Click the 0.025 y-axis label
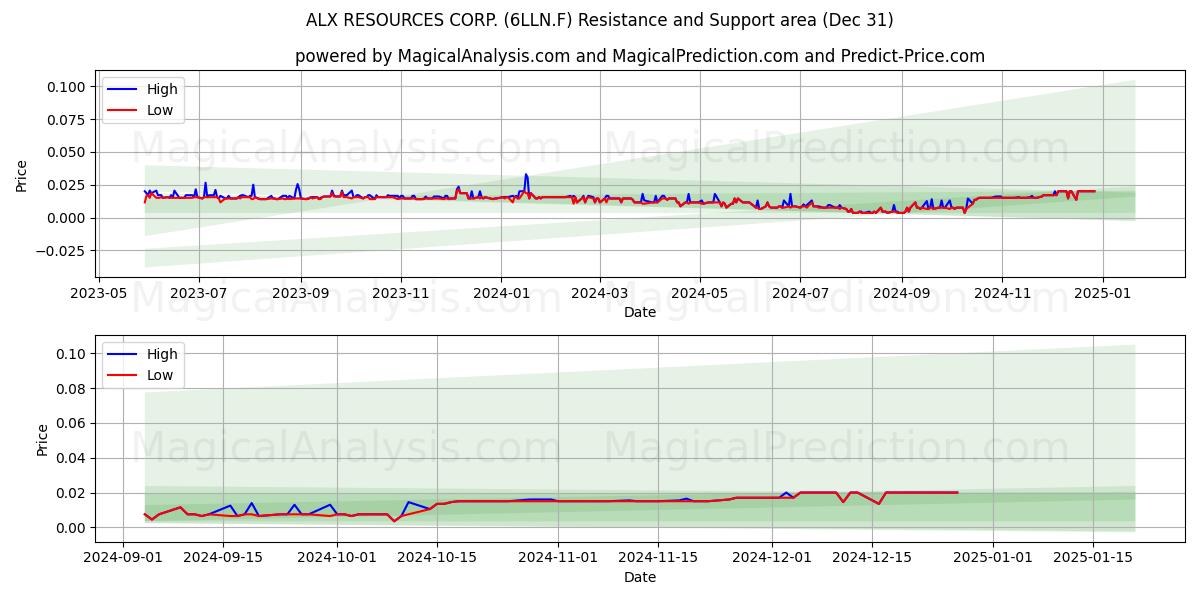Image resolution: width=1200 pixels, height=600 pixels. (x=69, y=185)
